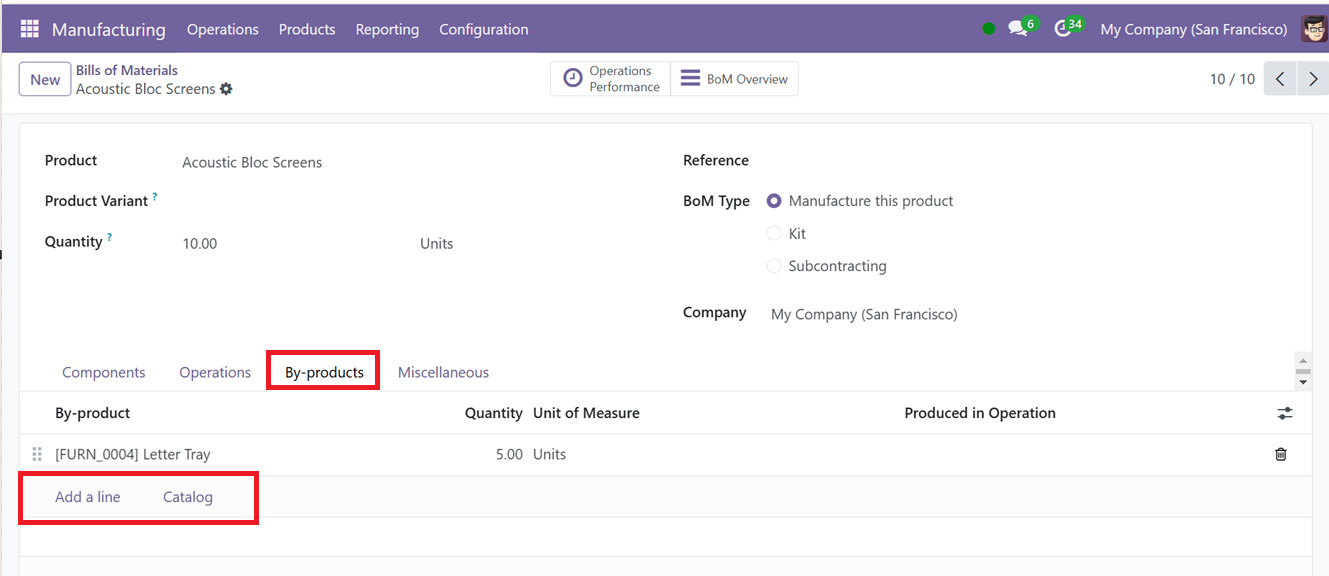
Task: Open the activities clock icon with badge 34
Action: click(x=1063, y=28)
